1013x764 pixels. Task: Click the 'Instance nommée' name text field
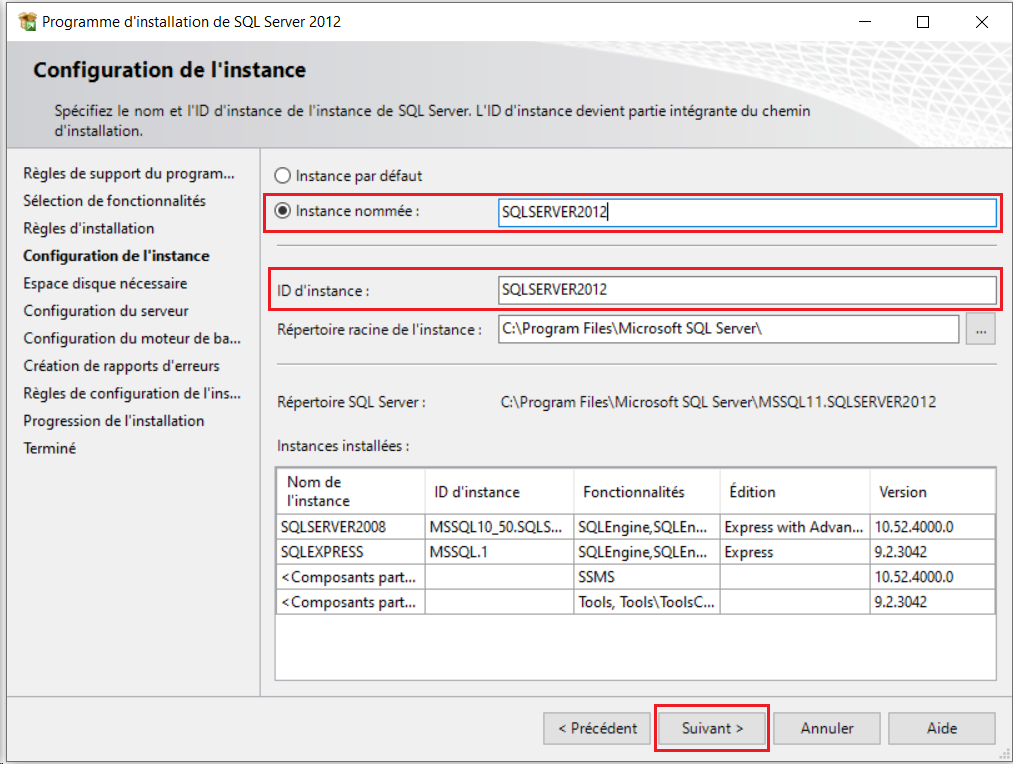(747, 212)
